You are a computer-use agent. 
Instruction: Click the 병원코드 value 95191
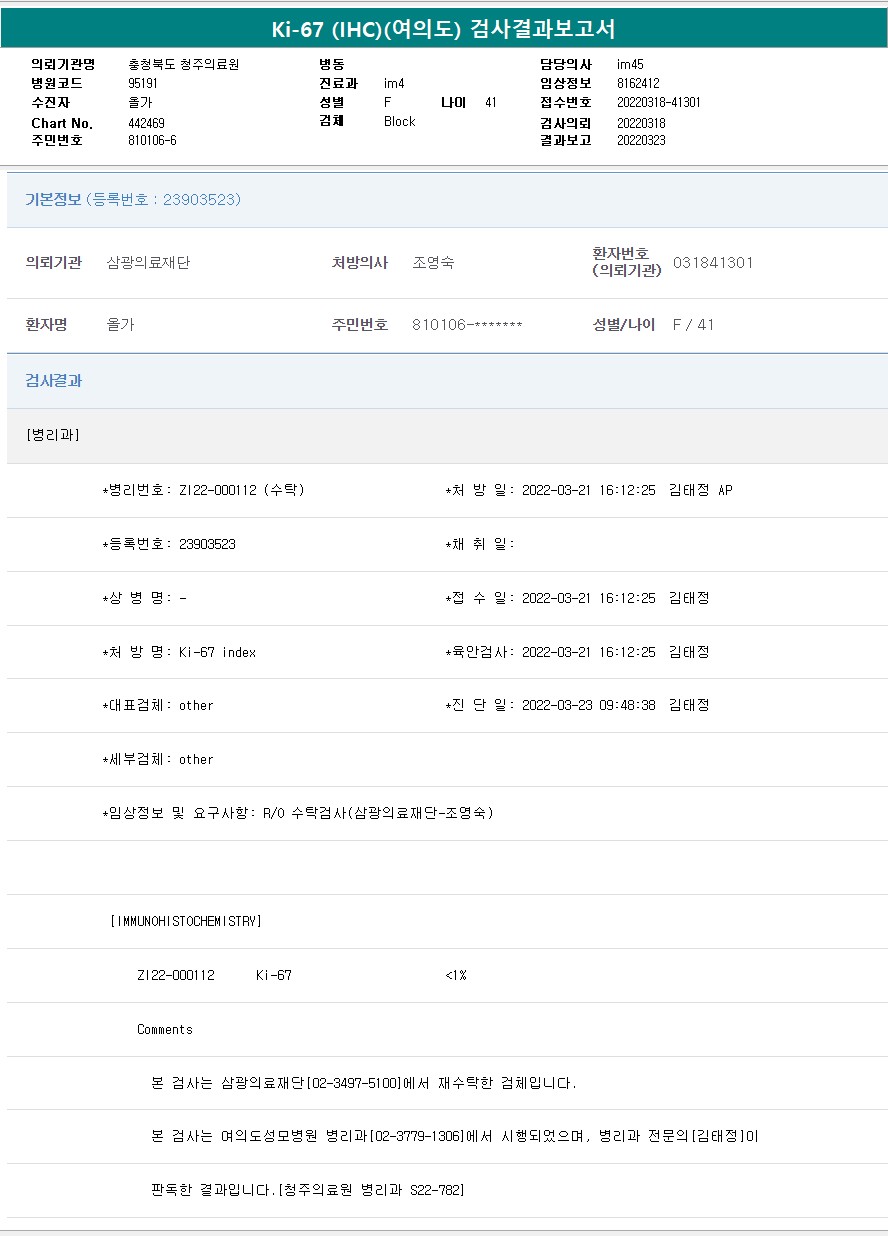click(x=143, y=84)
